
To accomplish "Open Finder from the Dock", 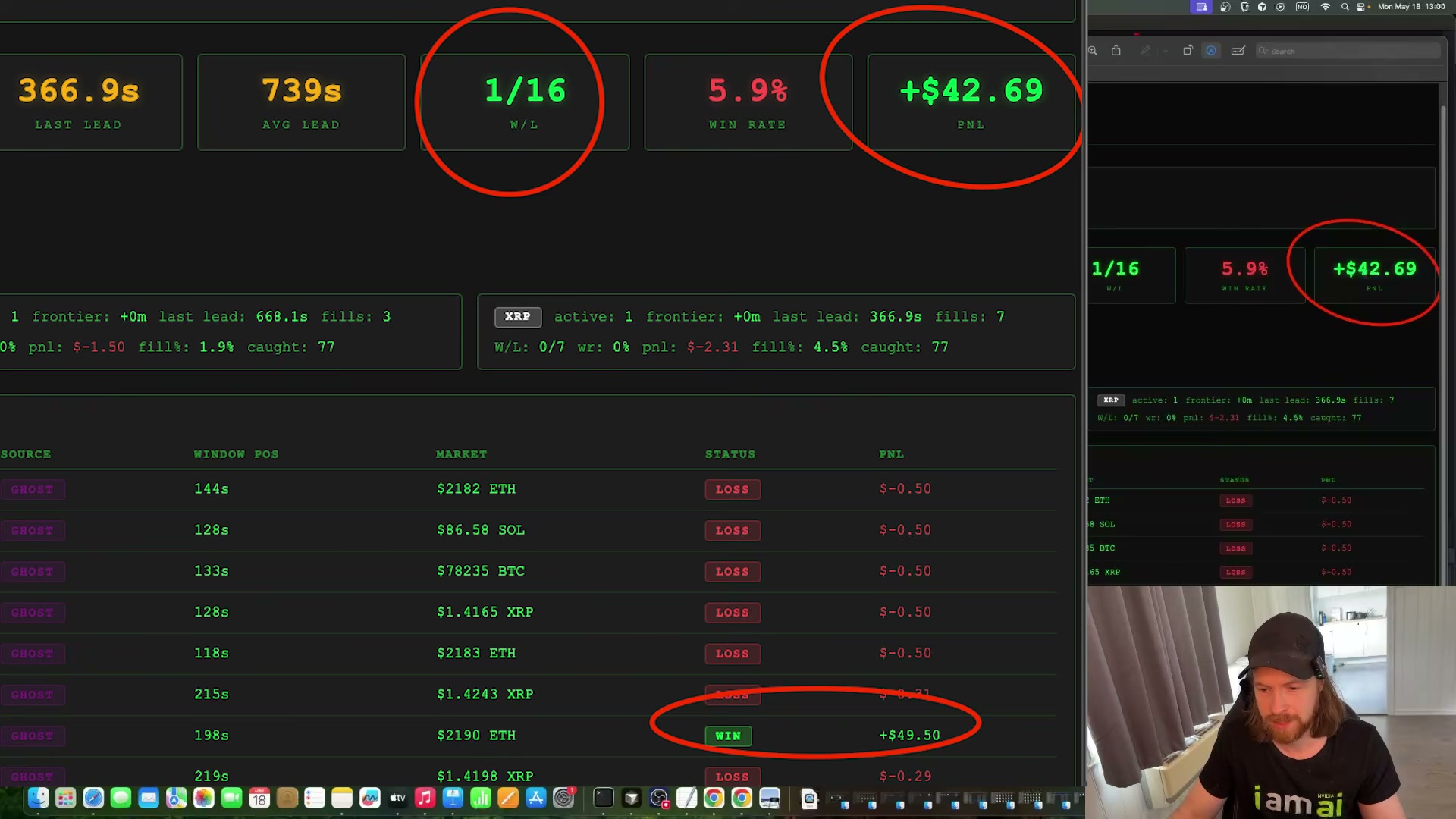I will (38, 798).
